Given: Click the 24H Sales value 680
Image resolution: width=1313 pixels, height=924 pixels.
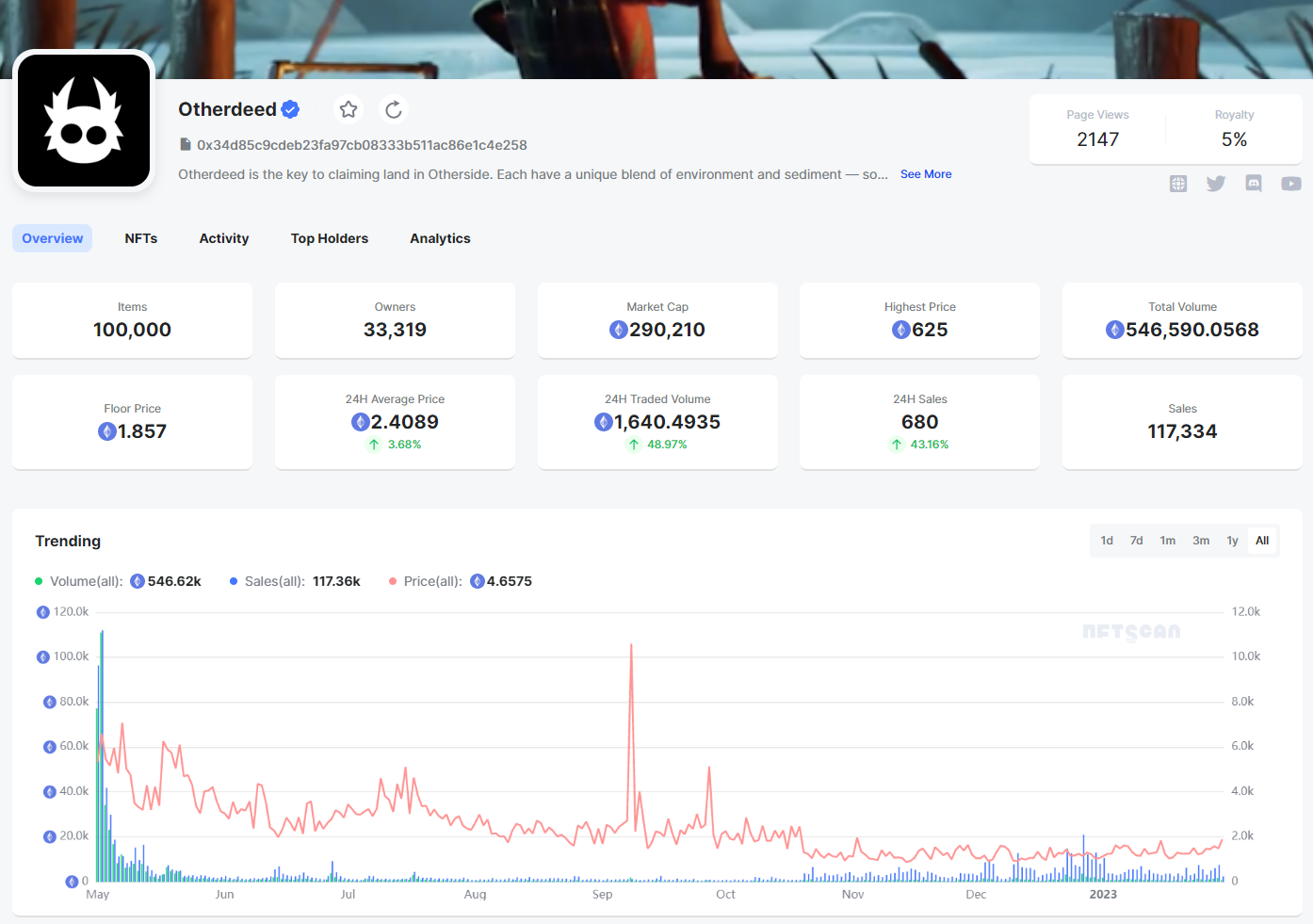Looking at the screenshot, I should click(920, 422).
